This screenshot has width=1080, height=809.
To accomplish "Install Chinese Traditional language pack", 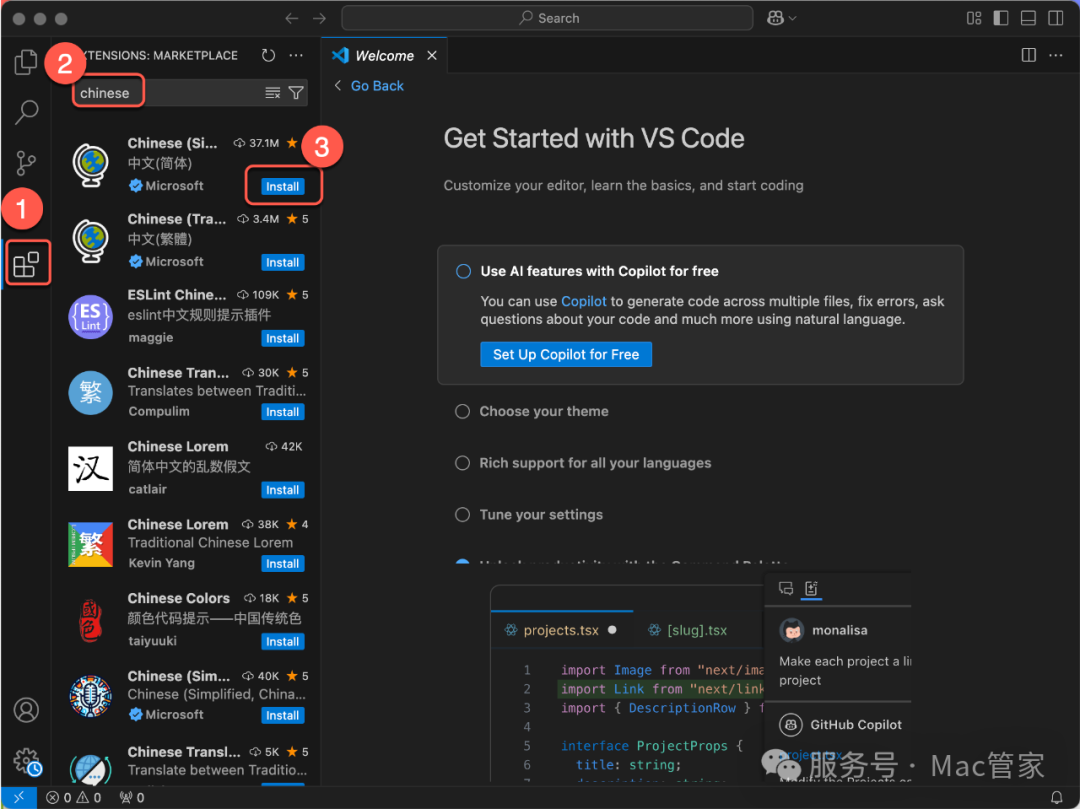I will (282, 262).
